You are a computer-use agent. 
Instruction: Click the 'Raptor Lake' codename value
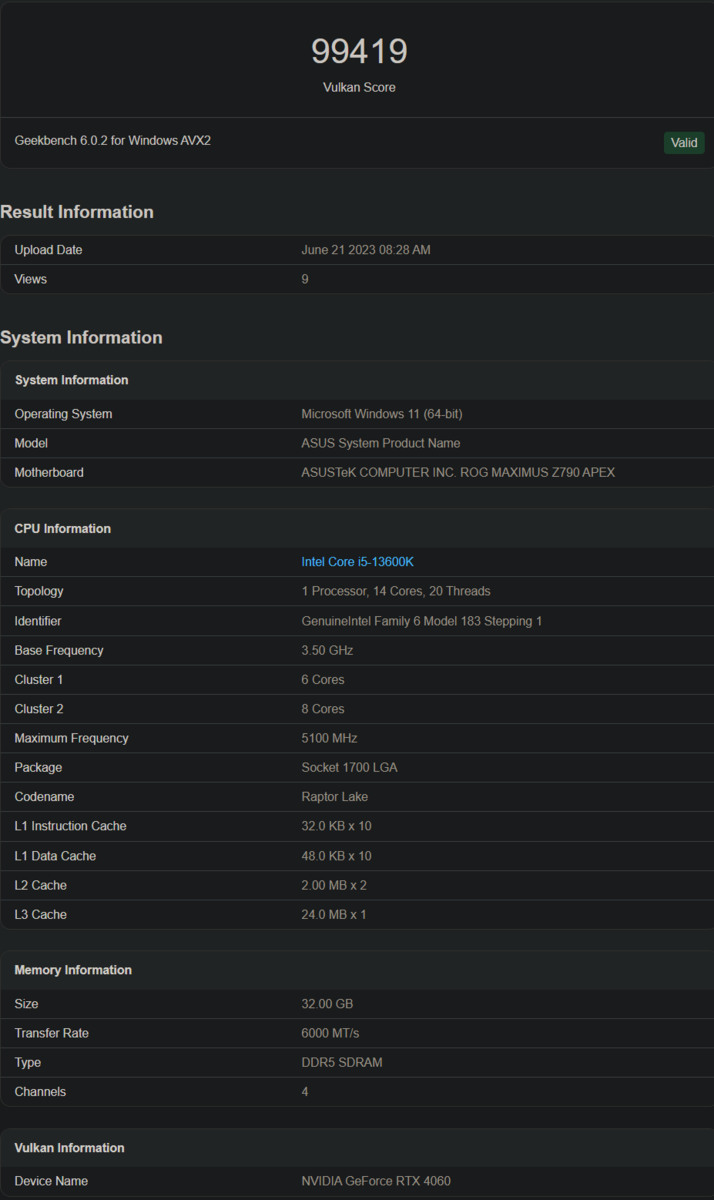[335, 797]
